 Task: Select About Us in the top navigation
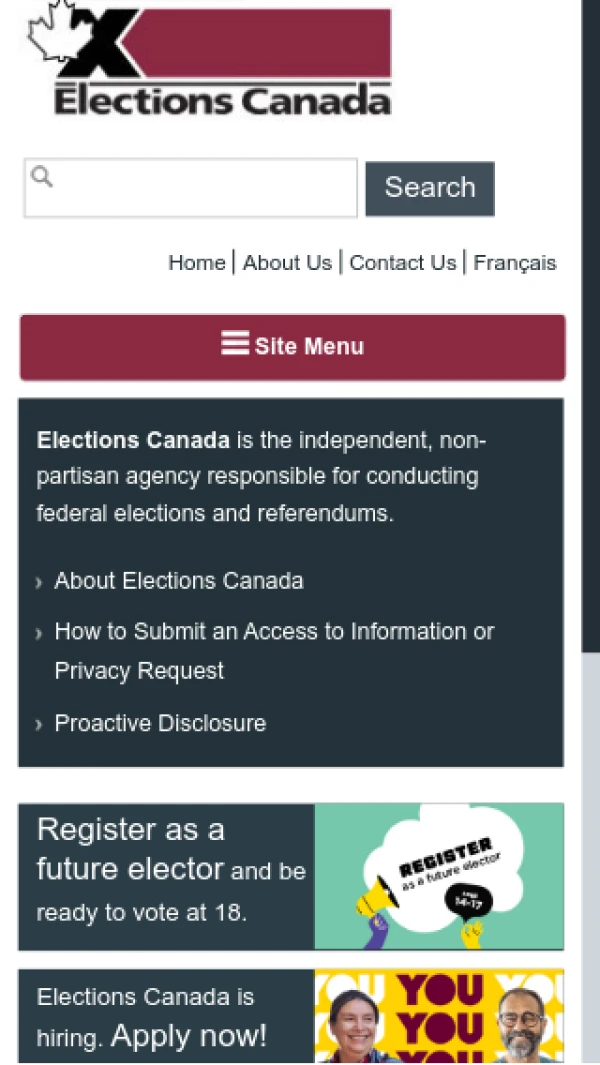pos(287,262)
